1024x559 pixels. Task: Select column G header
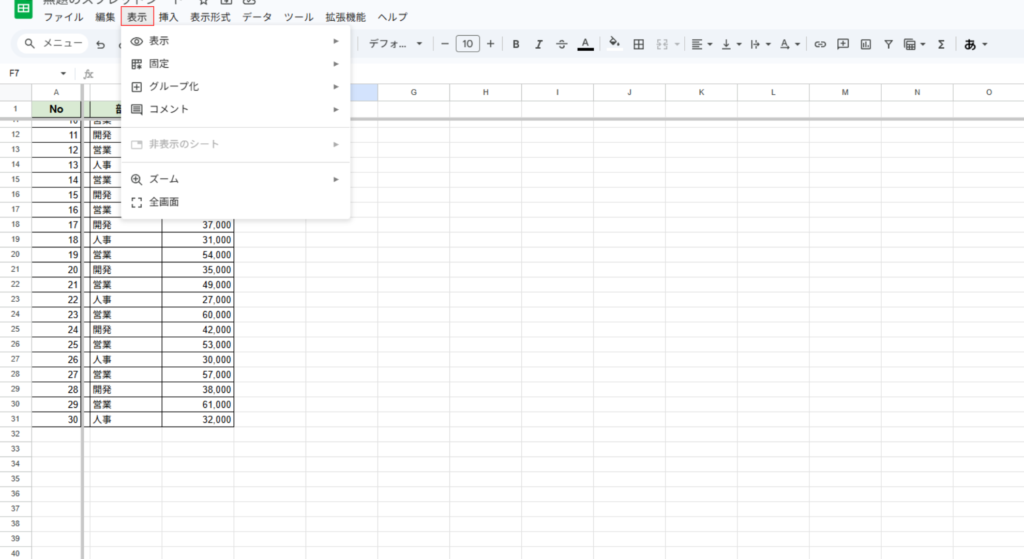tap(413, 92)
